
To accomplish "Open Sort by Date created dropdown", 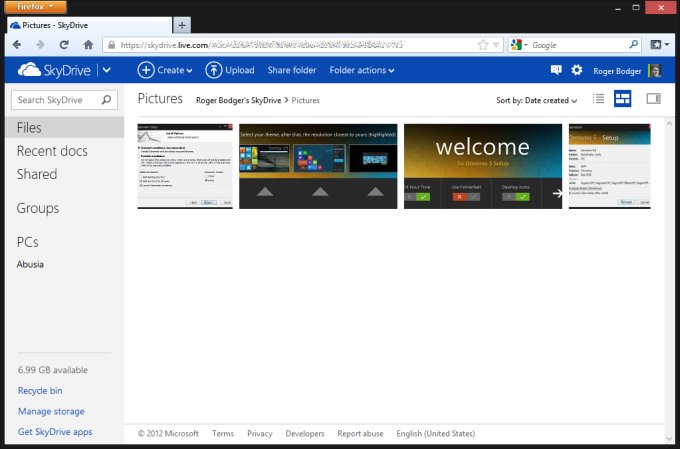I will coord(537,100).
